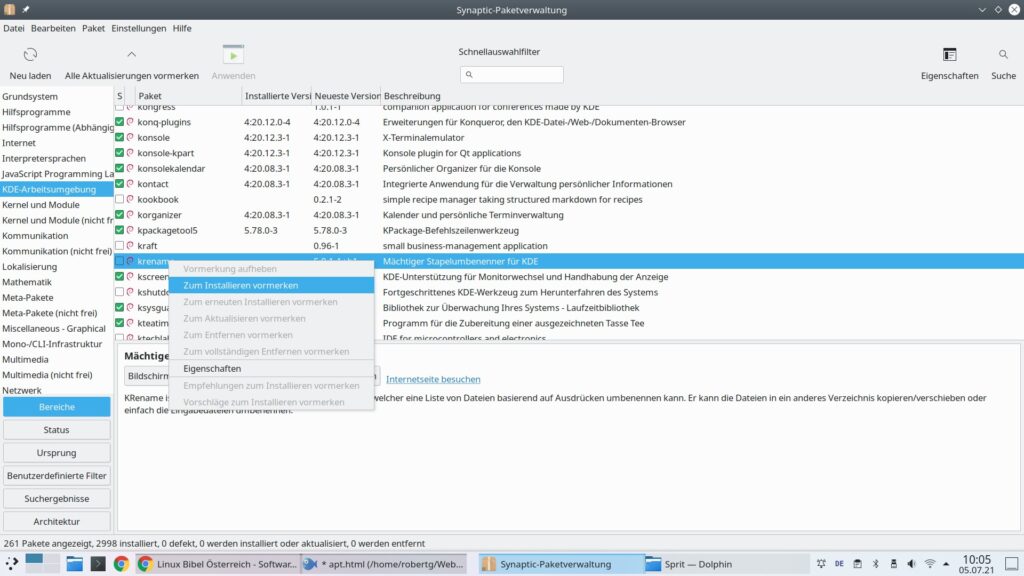
Task: Choose Zum Installieren vormerken in the context menu
Action: [x=272, y=285]
